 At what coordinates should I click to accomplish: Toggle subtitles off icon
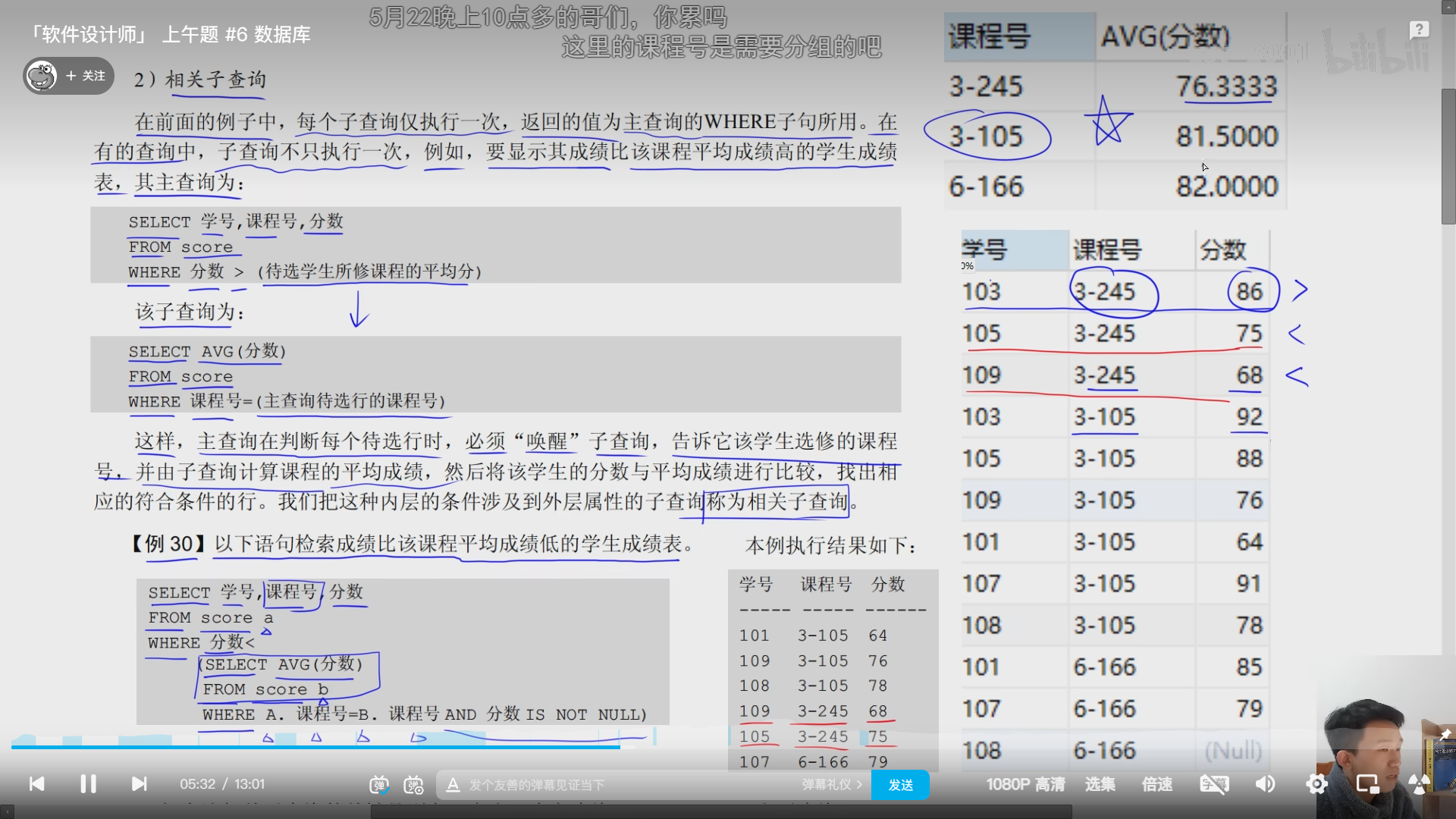[1213, 784]
